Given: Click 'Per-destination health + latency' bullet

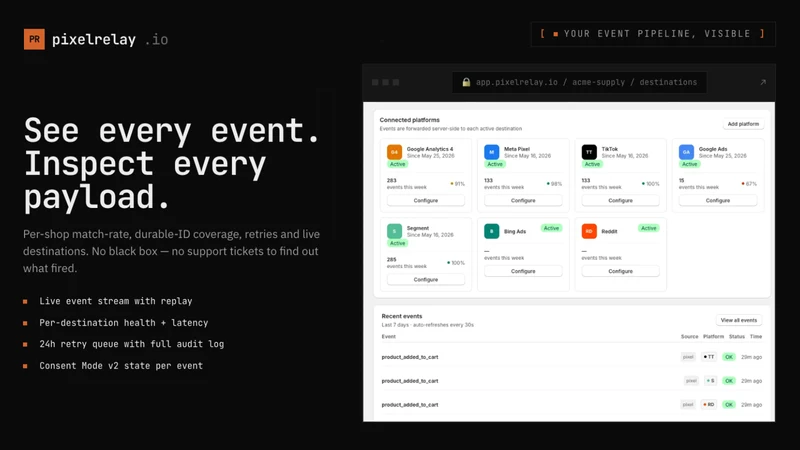Looking at the screenshot, I should point(123,323).
